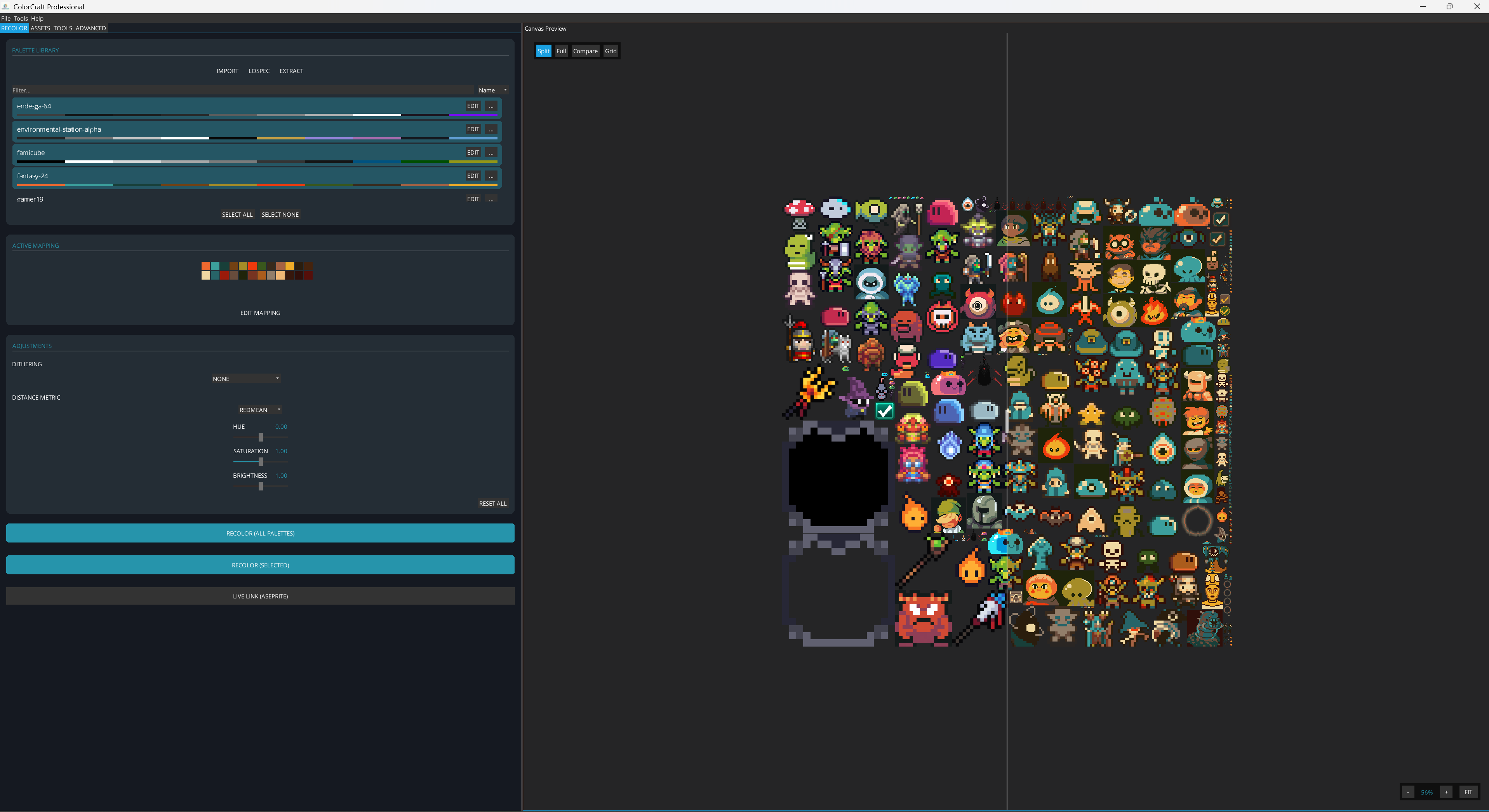This screenshot has width=1489, height=812.
Task: Pick the golden yellow mapping swatch
Action: pos(290,266)
